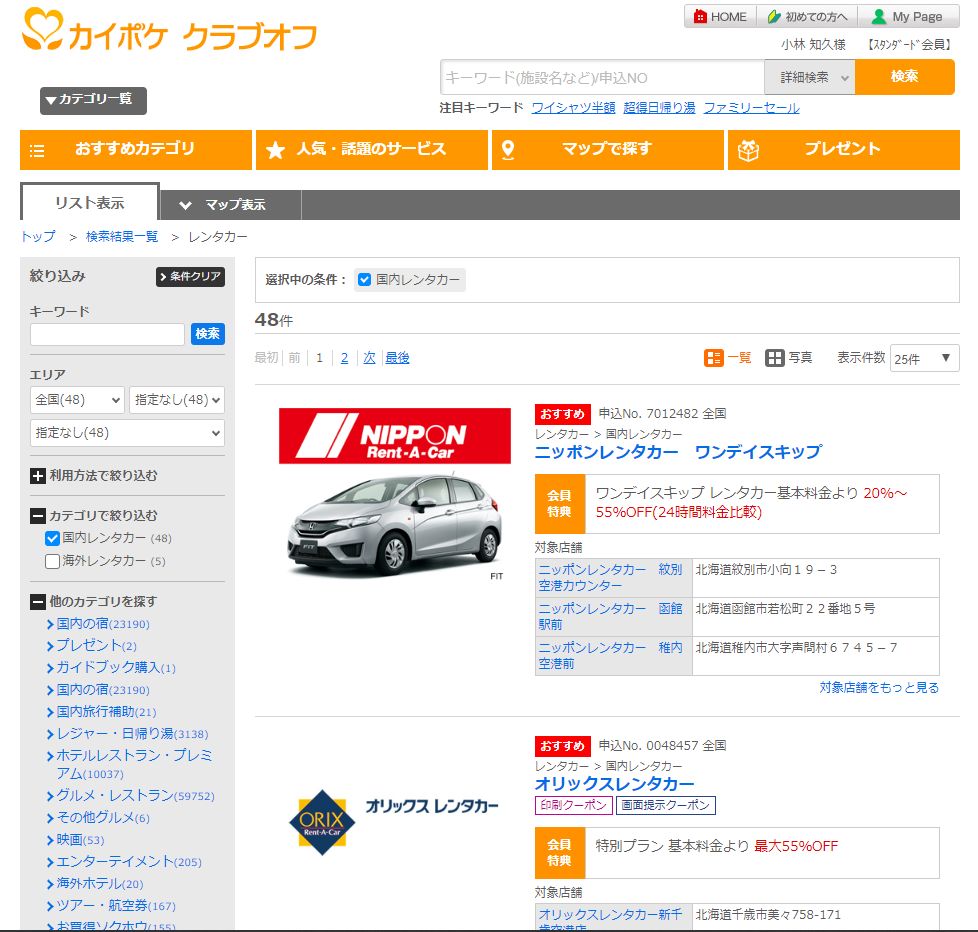Click the 印刷クーポン tag

click(573, 805)
